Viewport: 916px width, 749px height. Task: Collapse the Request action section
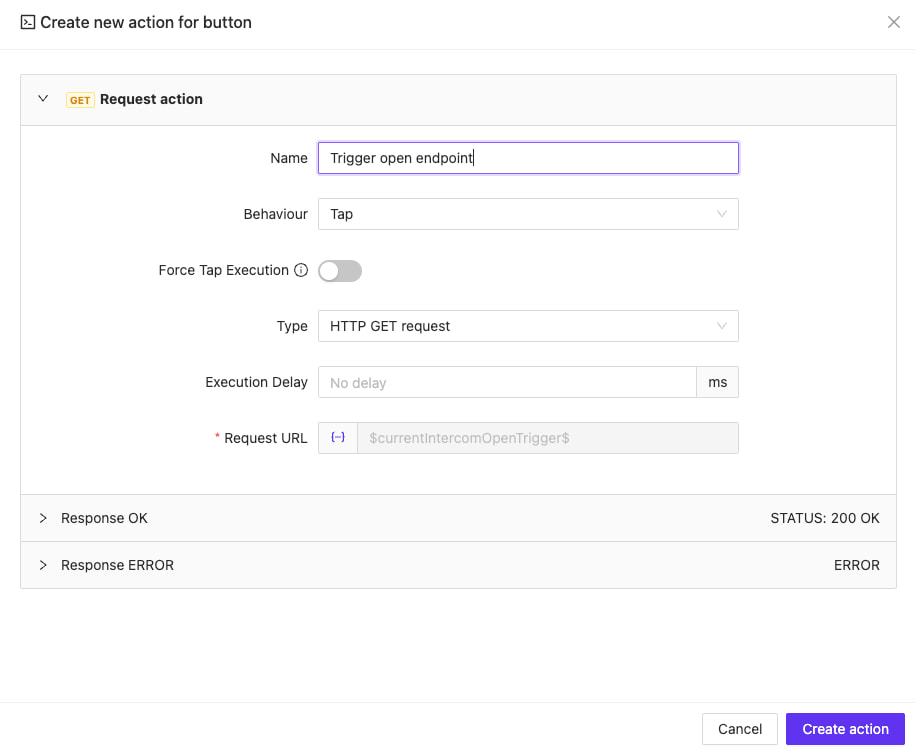(x=42, y=99)
